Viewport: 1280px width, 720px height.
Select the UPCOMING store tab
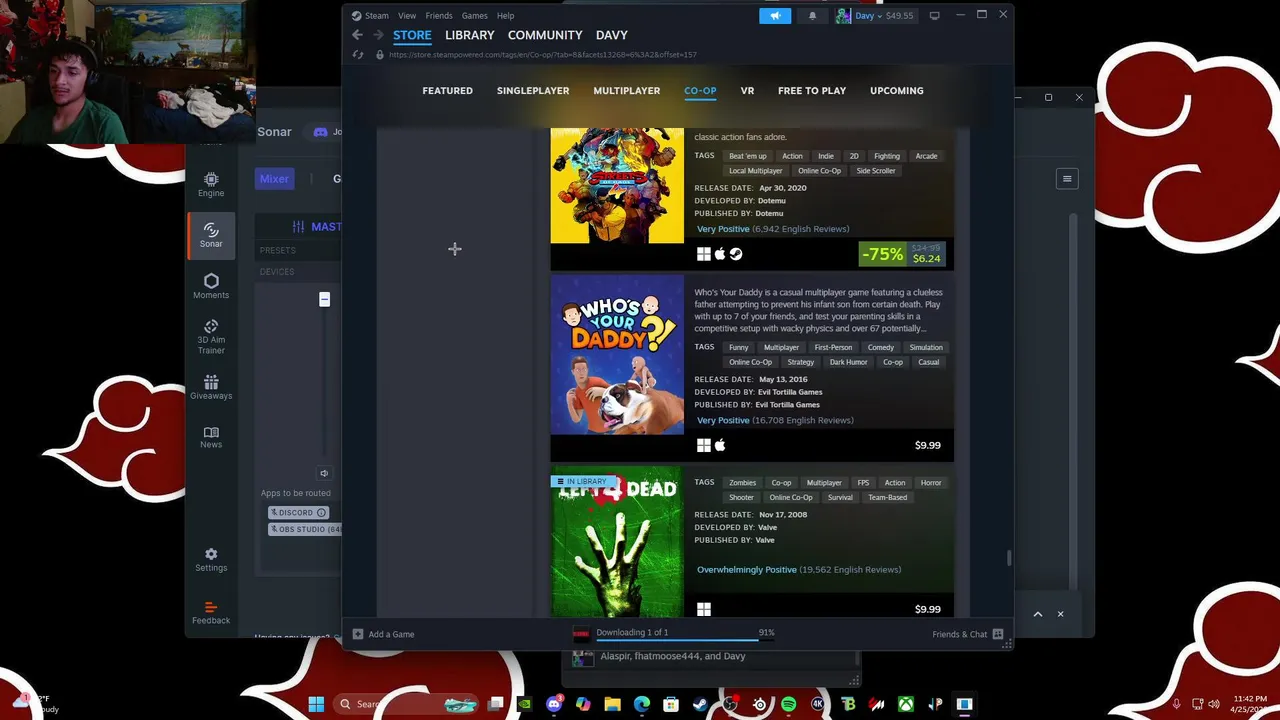click(x=897, y=90)
